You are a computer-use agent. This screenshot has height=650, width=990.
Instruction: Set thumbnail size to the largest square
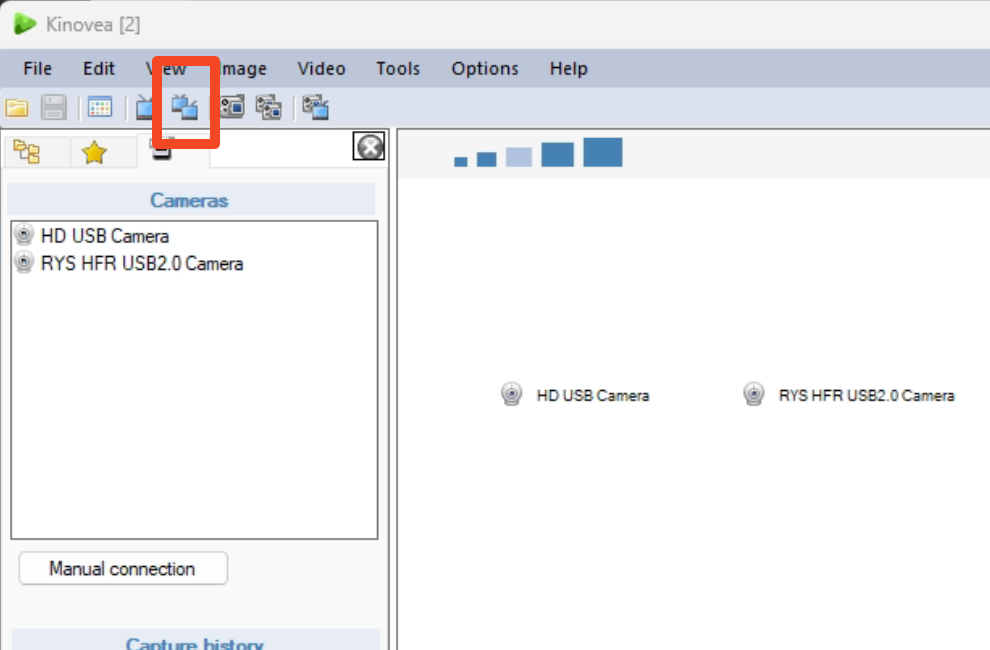tap(602, 152)
